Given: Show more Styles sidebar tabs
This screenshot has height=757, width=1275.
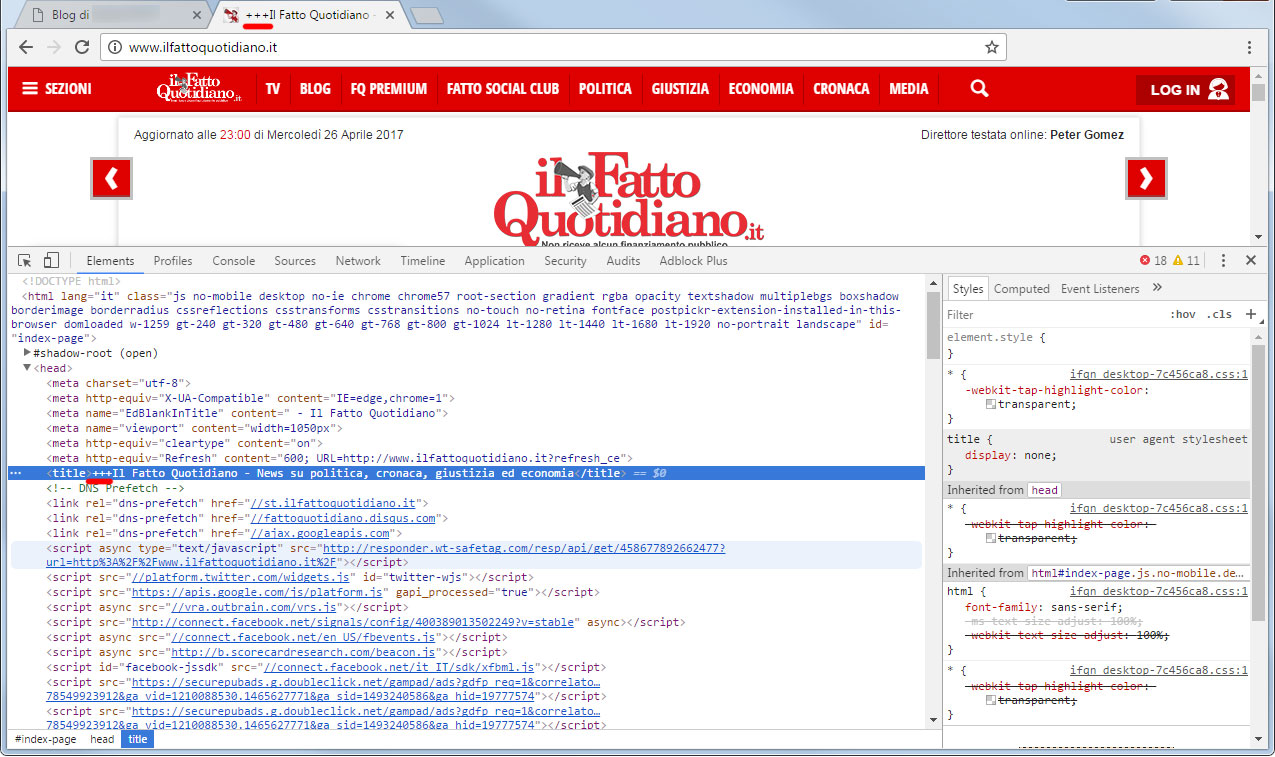Looking at the screenshot, I should click(1157, 288).
